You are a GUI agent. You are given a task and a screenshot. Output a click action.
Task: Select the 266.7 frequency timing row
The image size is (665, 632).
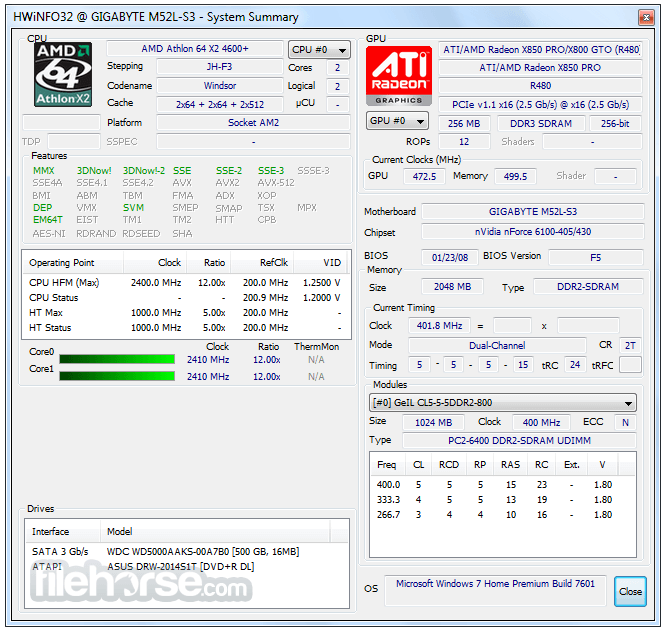tap(503, 515)
